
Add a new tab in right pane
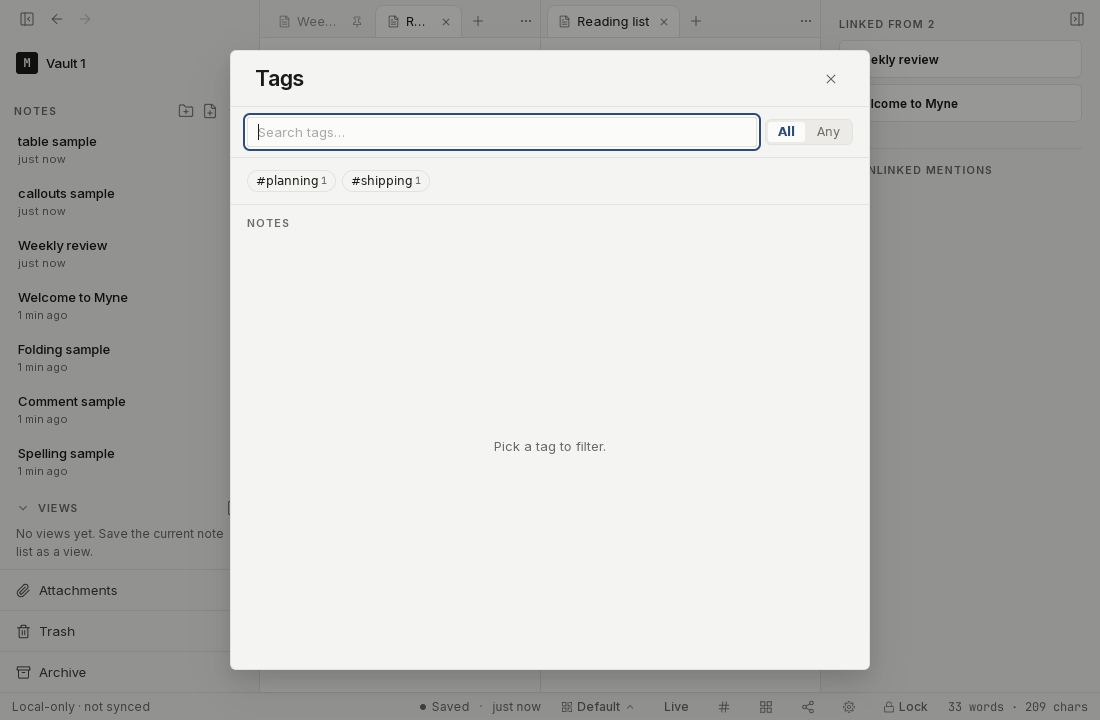pyautogui.click(x=696, y=21)
